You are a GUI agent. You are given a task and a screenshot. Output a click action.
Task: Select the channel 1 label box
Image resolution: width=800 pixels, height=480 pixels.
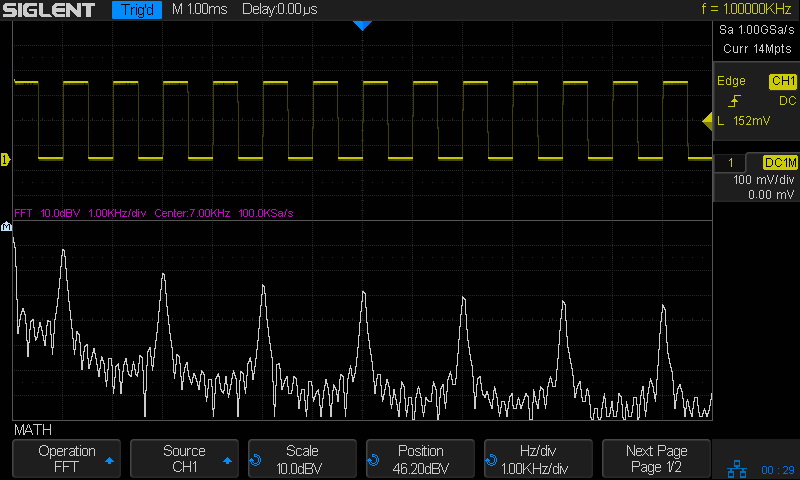[x=732, y=162]
